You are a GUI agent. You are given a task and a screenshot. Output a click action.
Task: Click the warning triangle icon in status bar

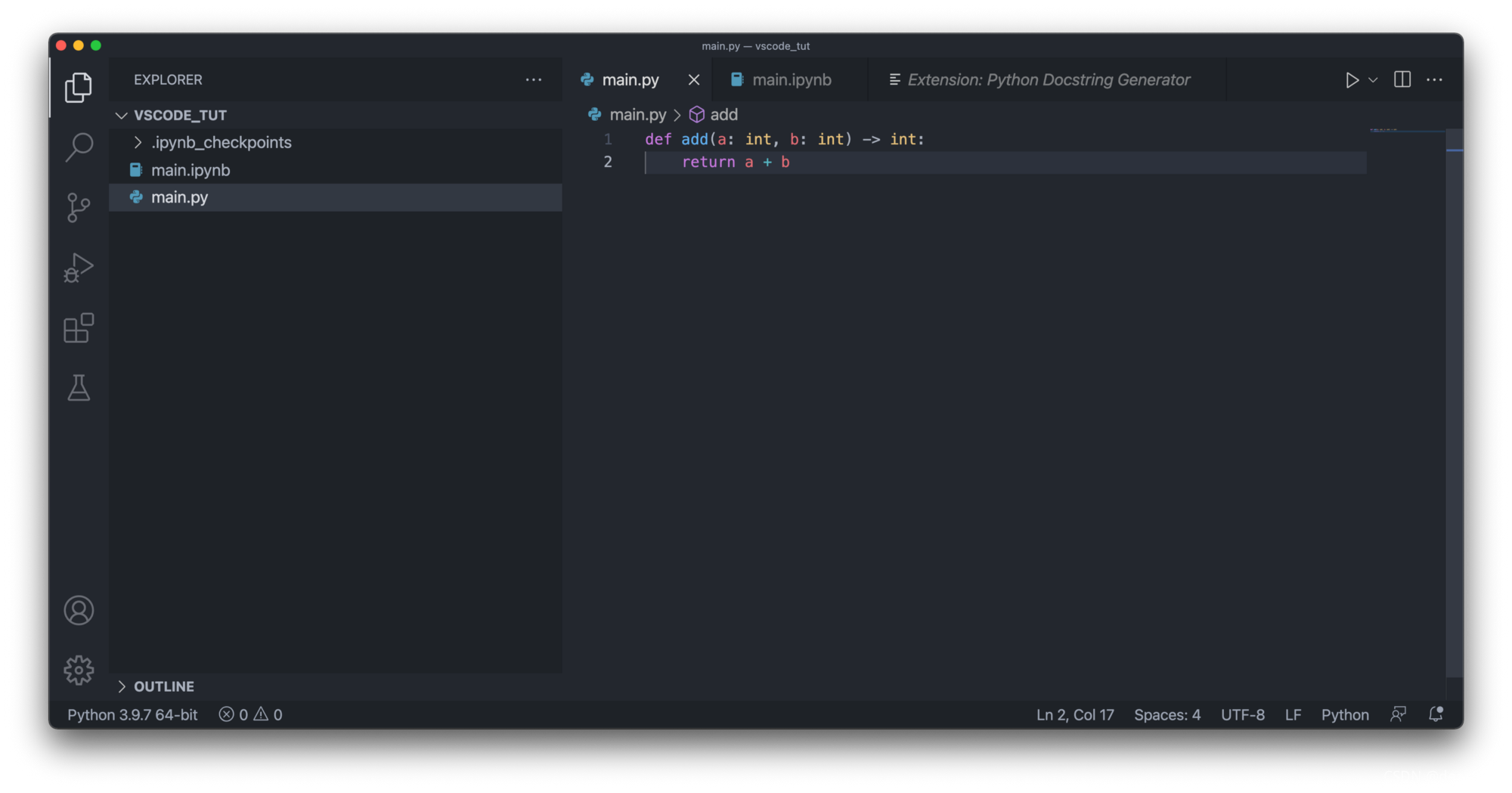click(x=261, y=714)
